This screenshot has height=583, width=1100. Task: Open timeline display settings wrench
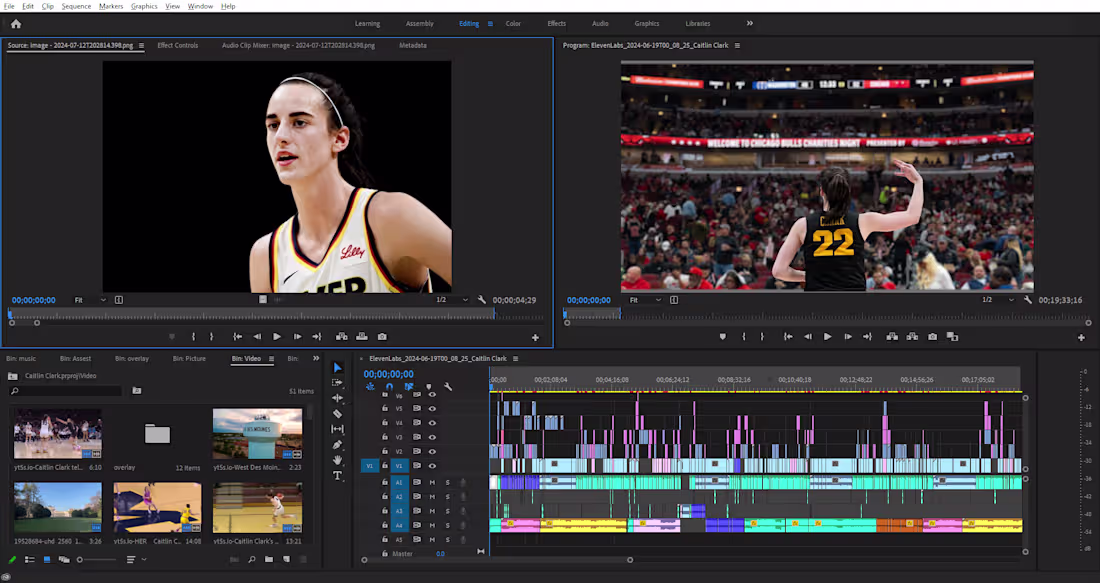(x=448, y=387)
